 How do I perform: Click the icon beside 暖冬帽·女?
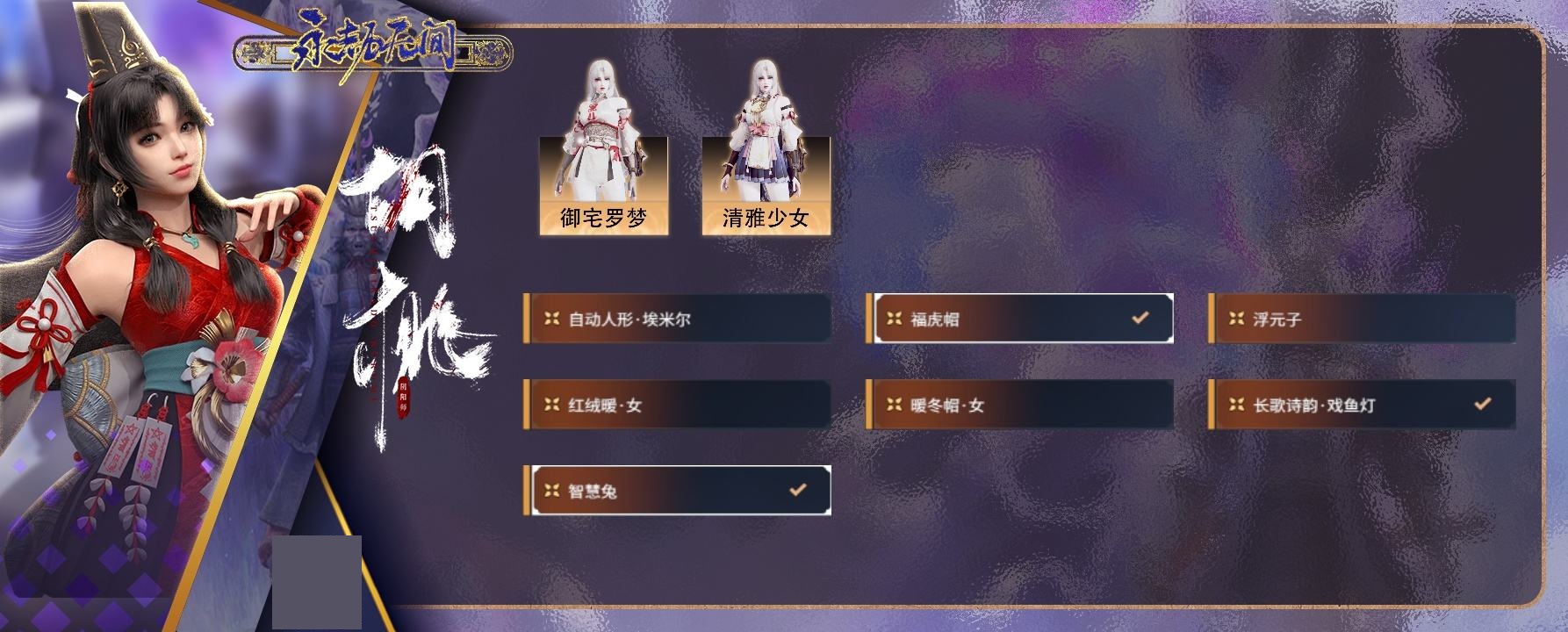point(894,405)
